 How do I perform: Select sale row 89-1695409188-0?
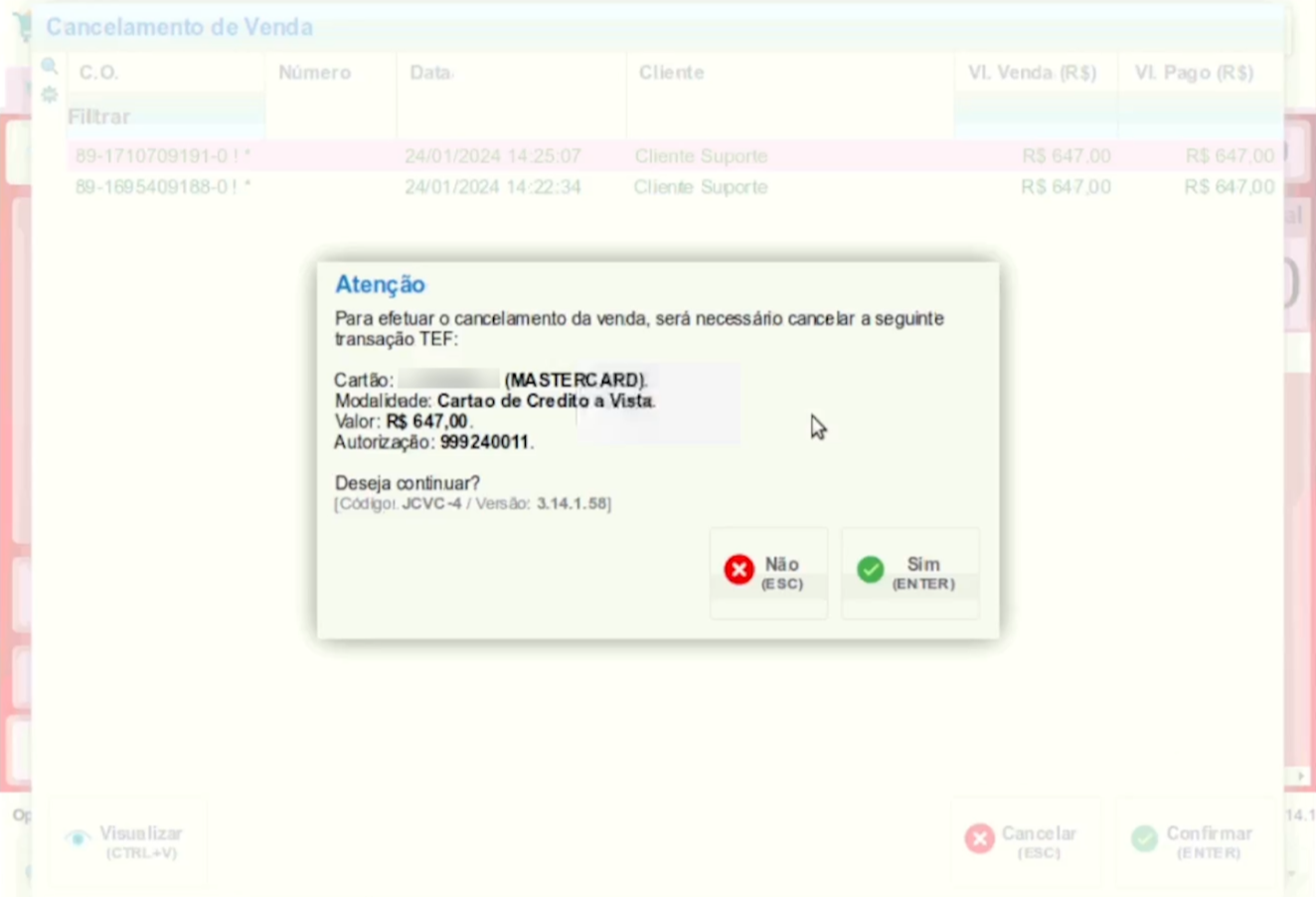tap(163, 187)
